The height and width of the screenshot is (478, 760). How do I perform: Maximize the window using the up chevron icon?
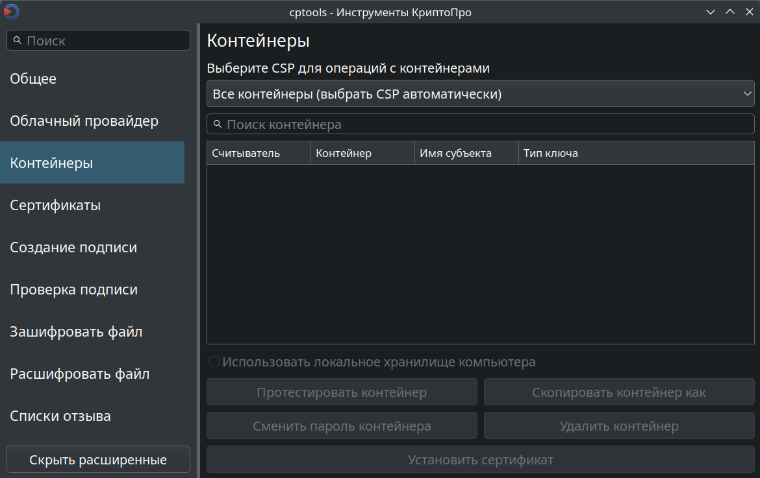(730, 12)
